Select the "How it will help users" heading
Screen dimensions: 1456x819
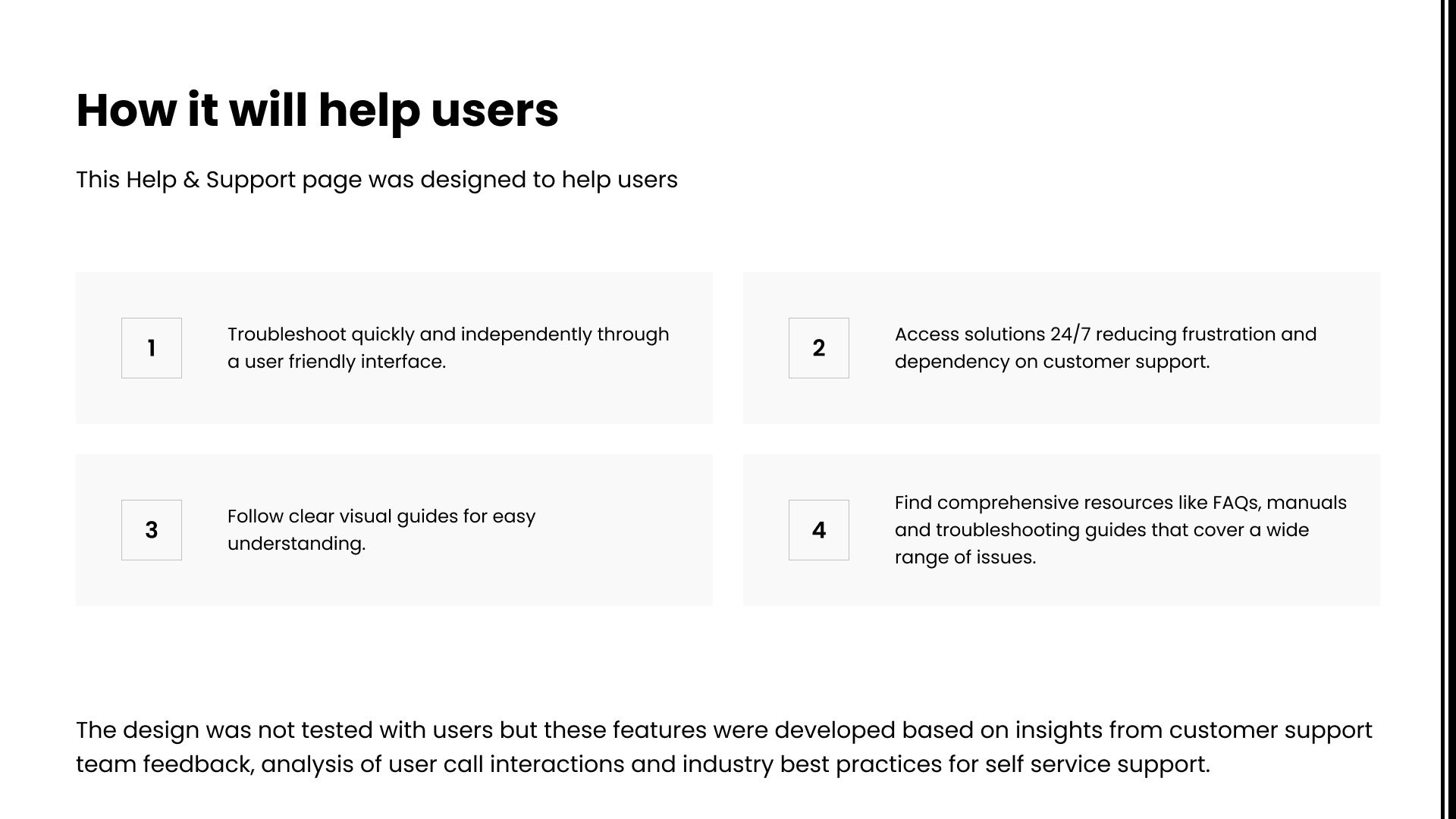[317, 111]
